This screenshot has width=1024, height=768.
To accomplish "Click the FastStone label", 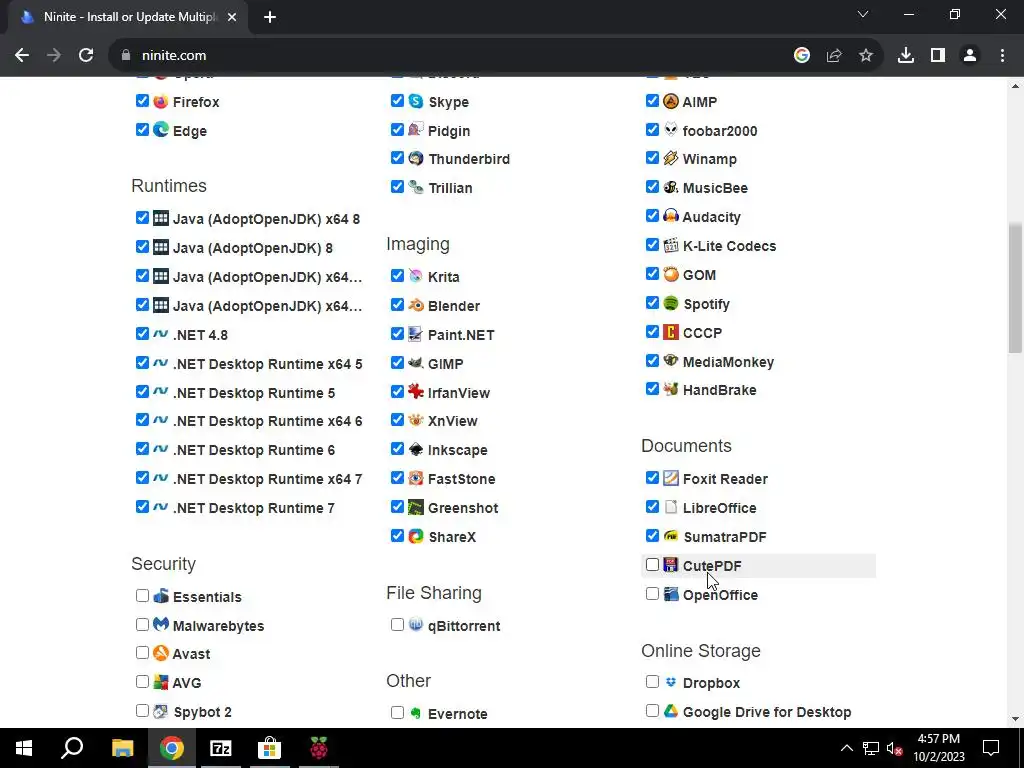I will 461,479.
